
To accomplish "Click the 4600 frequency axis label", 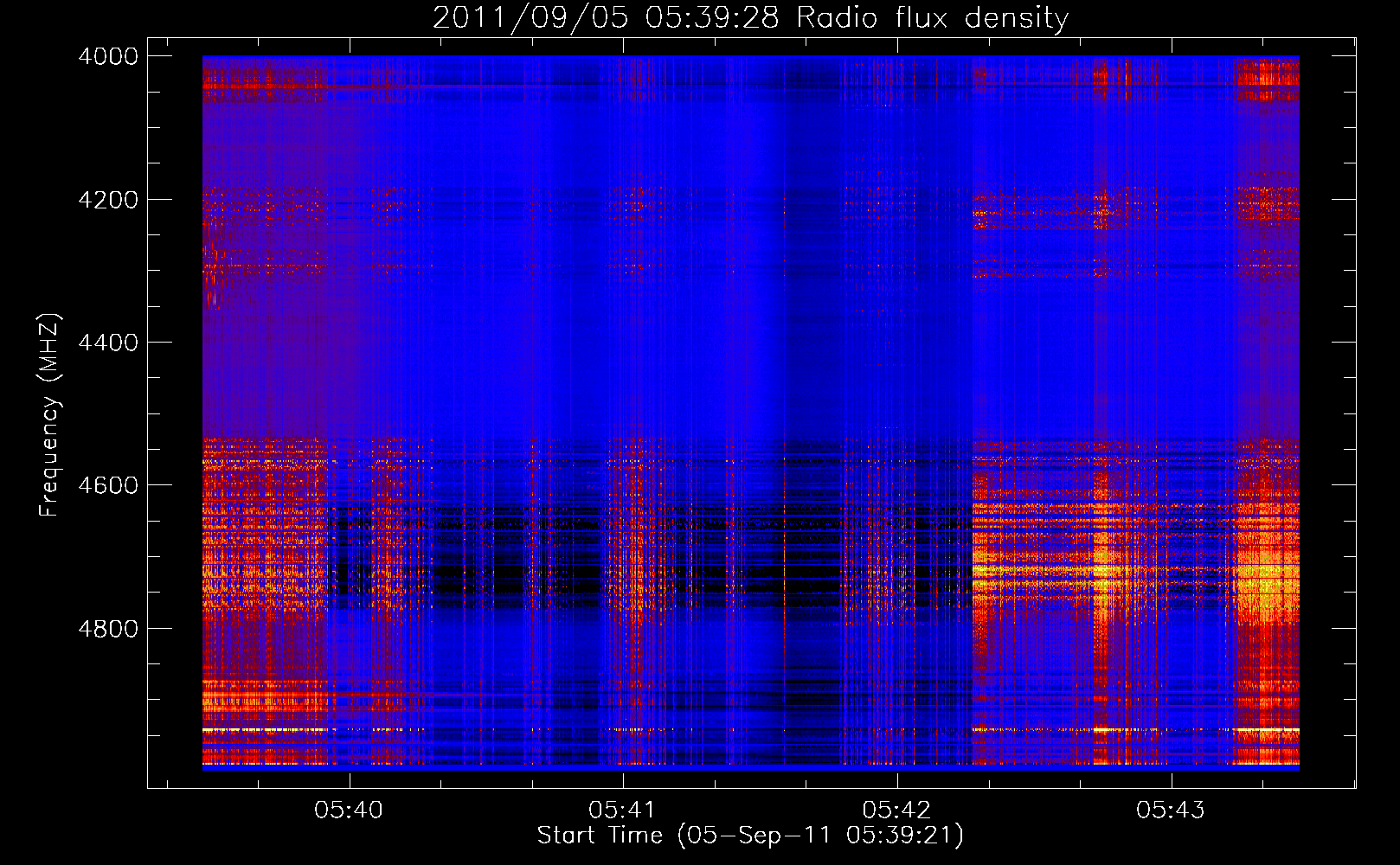I will click(x=108, y=485).
